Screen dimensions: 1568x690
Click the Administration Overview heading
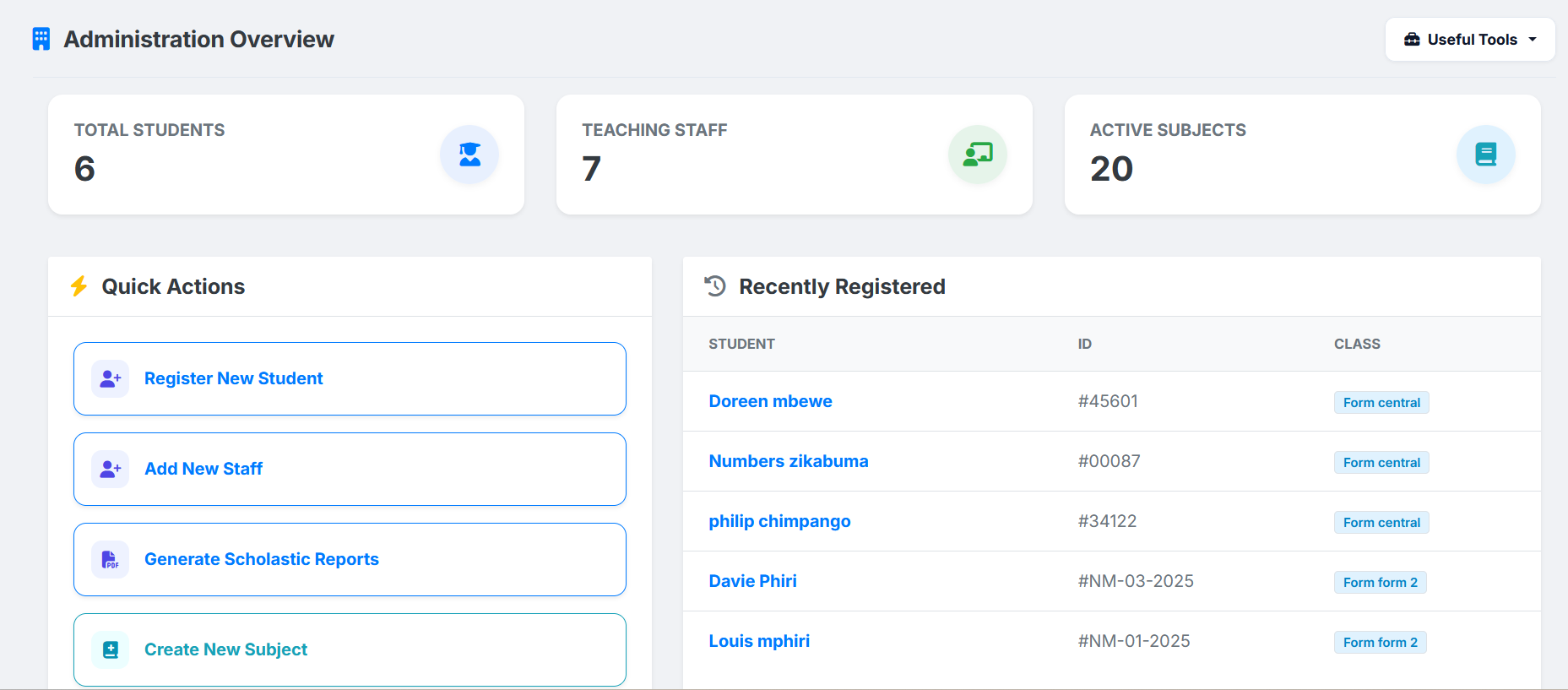click(198, 40)
